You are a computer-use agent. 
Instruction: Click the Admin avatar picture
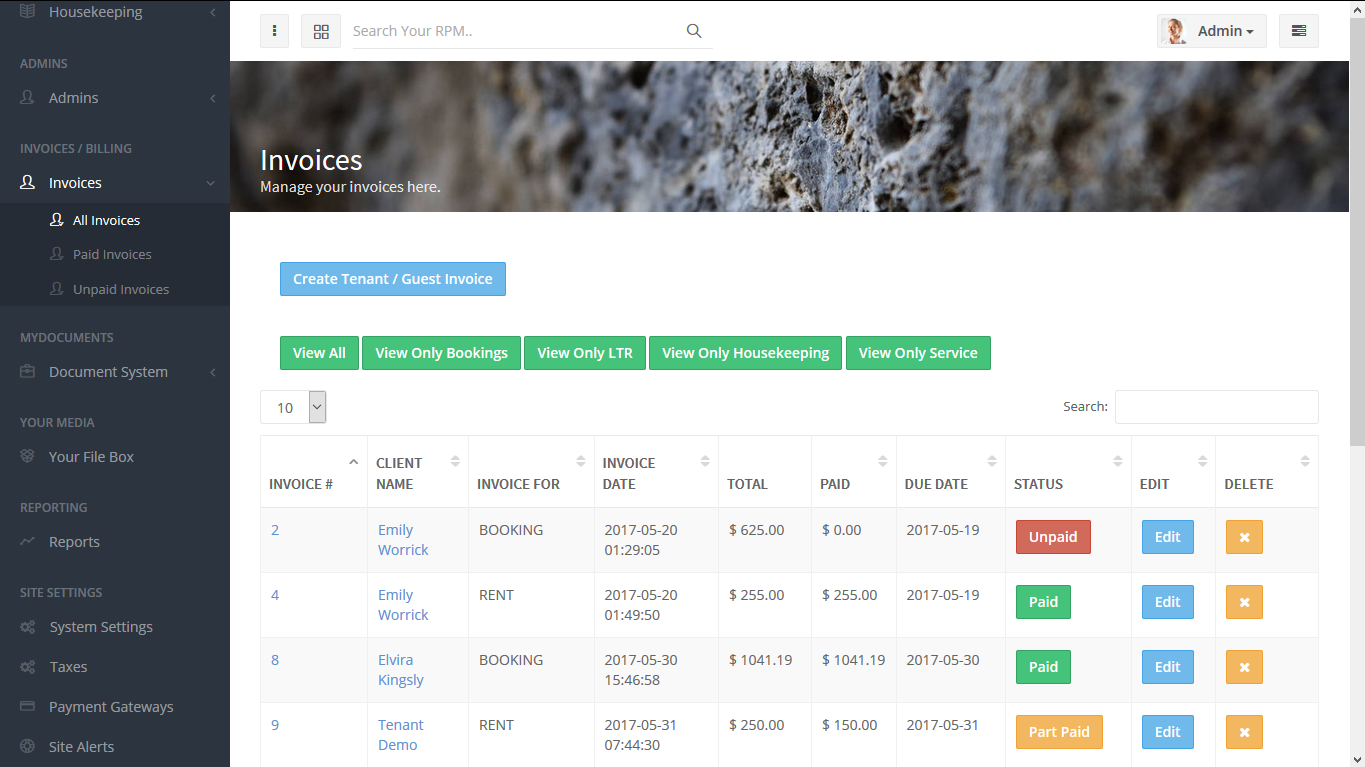click(x=1174, y=31)
